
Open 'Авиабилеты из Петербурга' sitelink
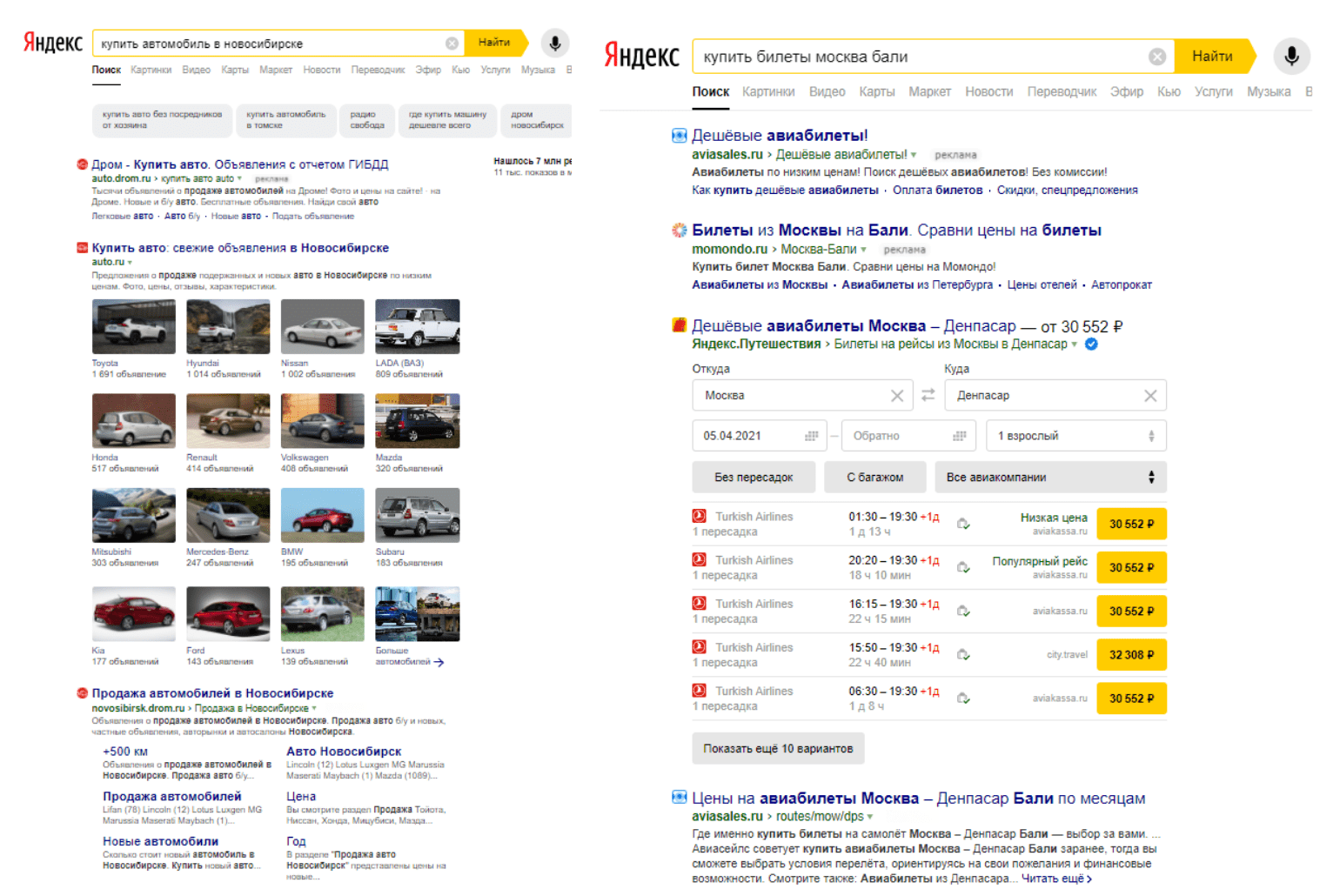tap(917, 284)
